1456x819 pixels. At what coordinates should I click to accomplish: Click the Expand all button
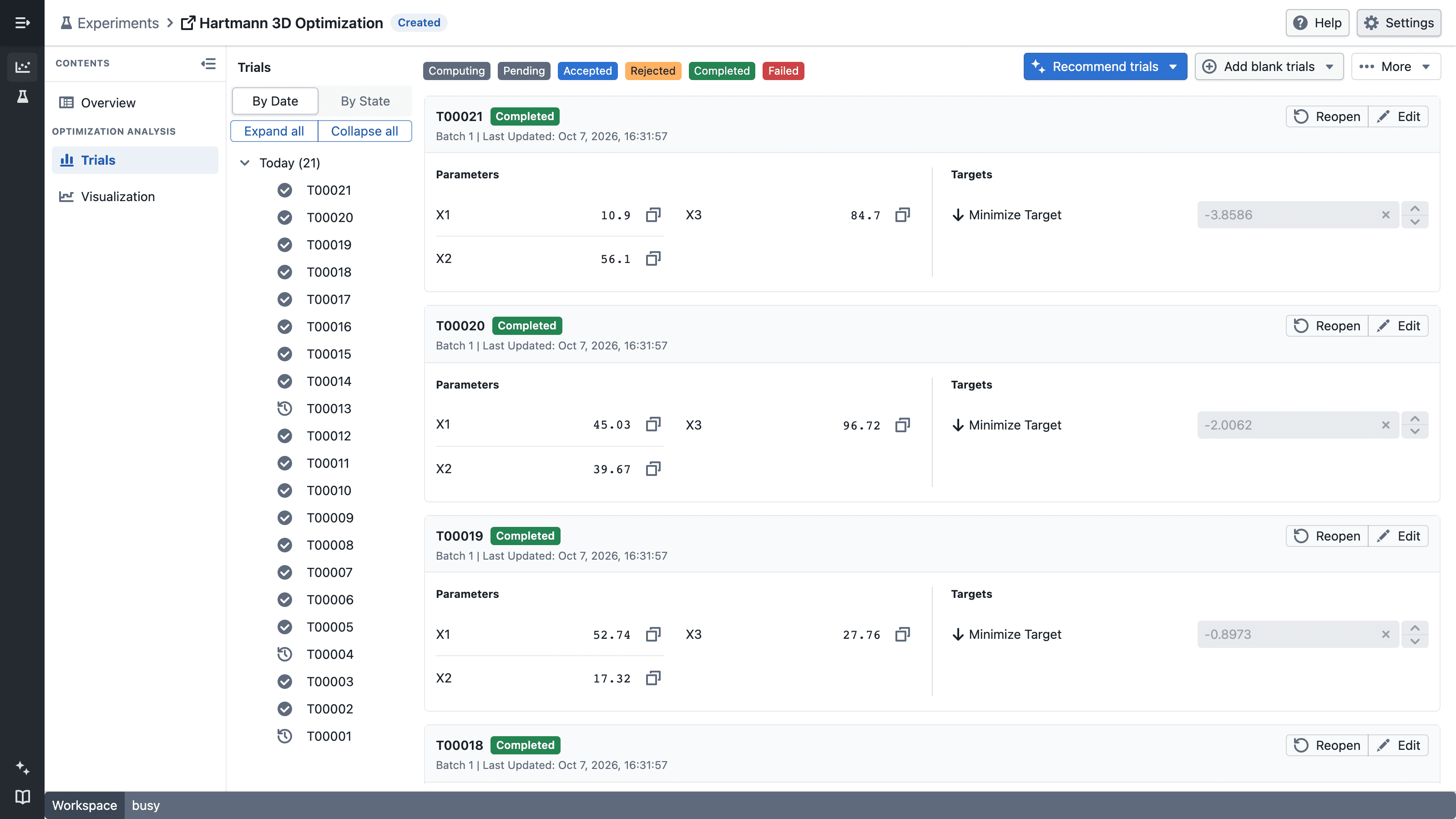pyautogui.click(x=274, y=131)
